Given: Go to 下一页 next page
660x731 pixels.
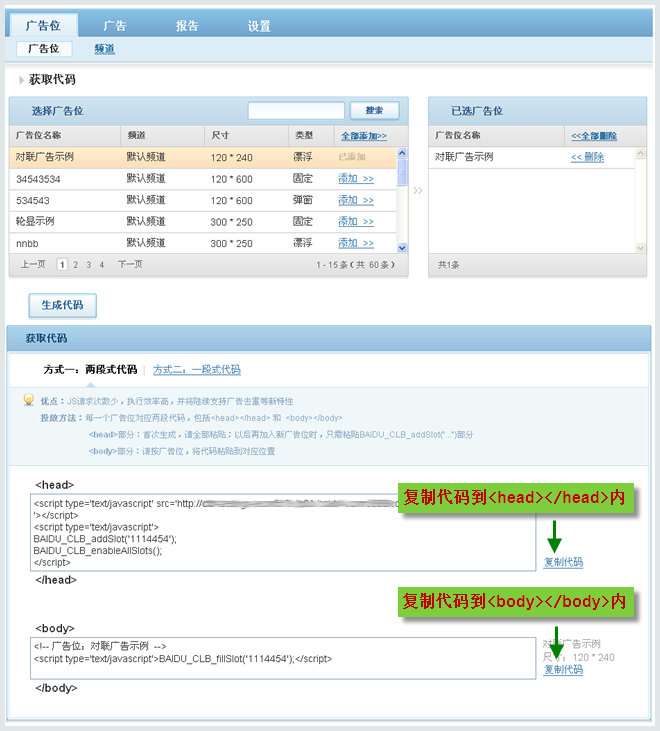Looking at the screenshot, I should [x=130, y=264].
